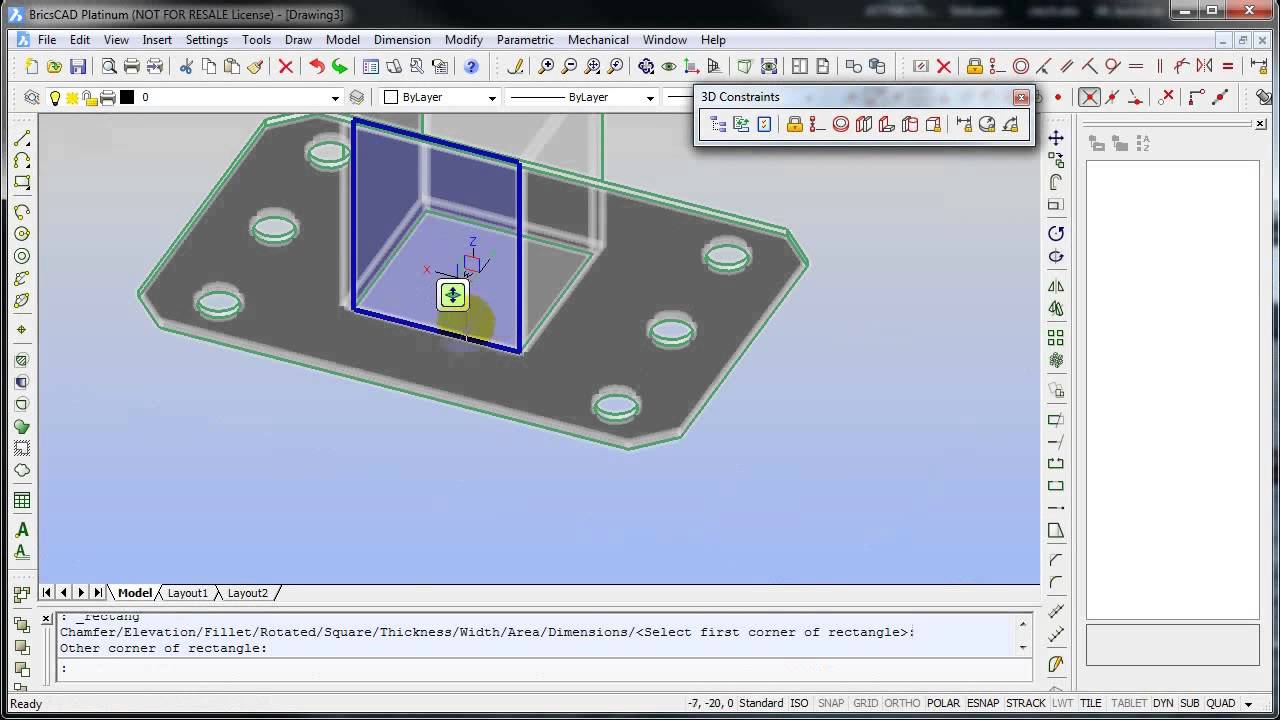This screenshot has width=1280, height=720.
Task: Open the Draw menu
Action: click(x=298, y=40)
